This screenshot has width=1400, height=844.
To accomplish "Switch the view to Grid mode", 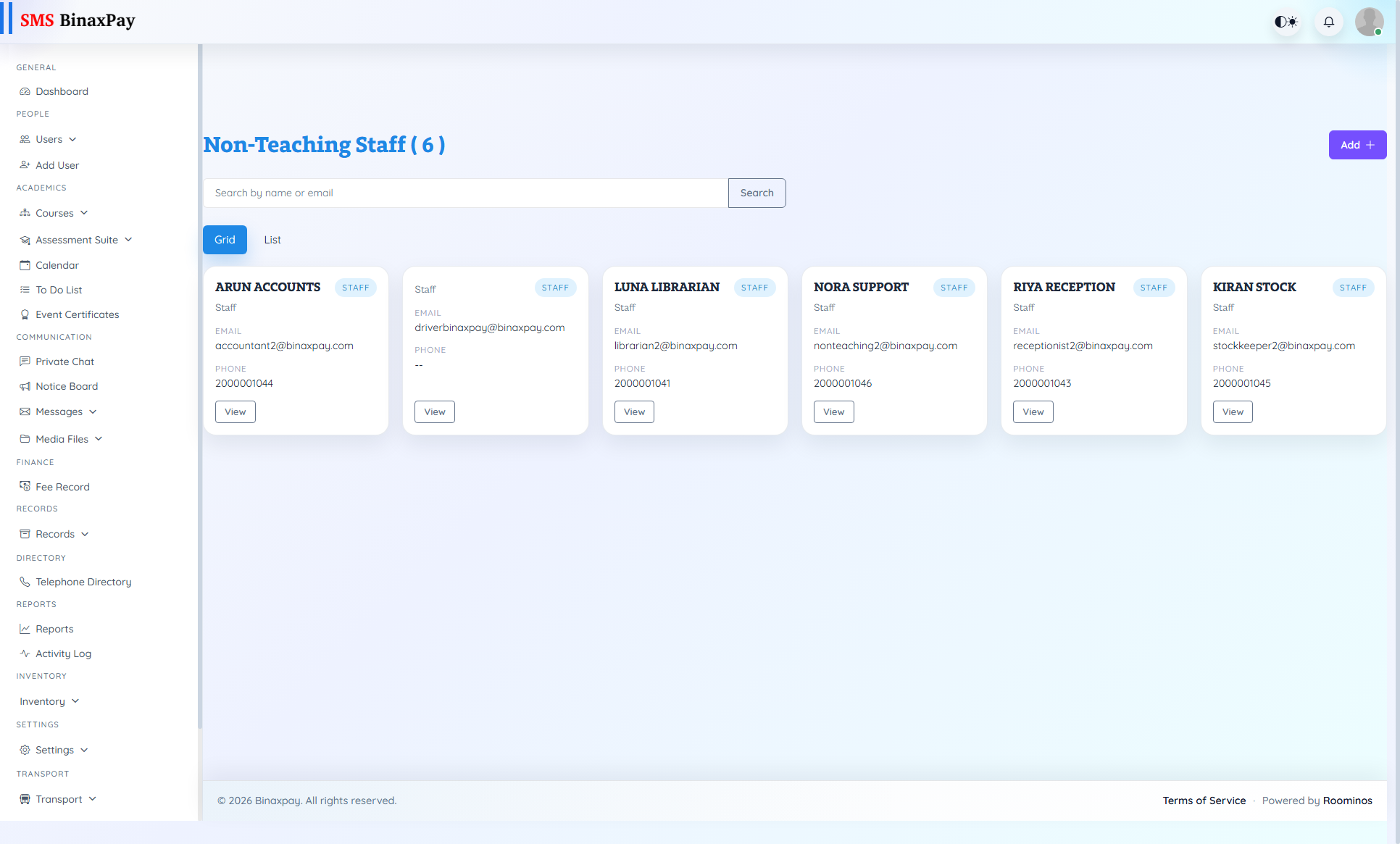I will tap(225, 239).
